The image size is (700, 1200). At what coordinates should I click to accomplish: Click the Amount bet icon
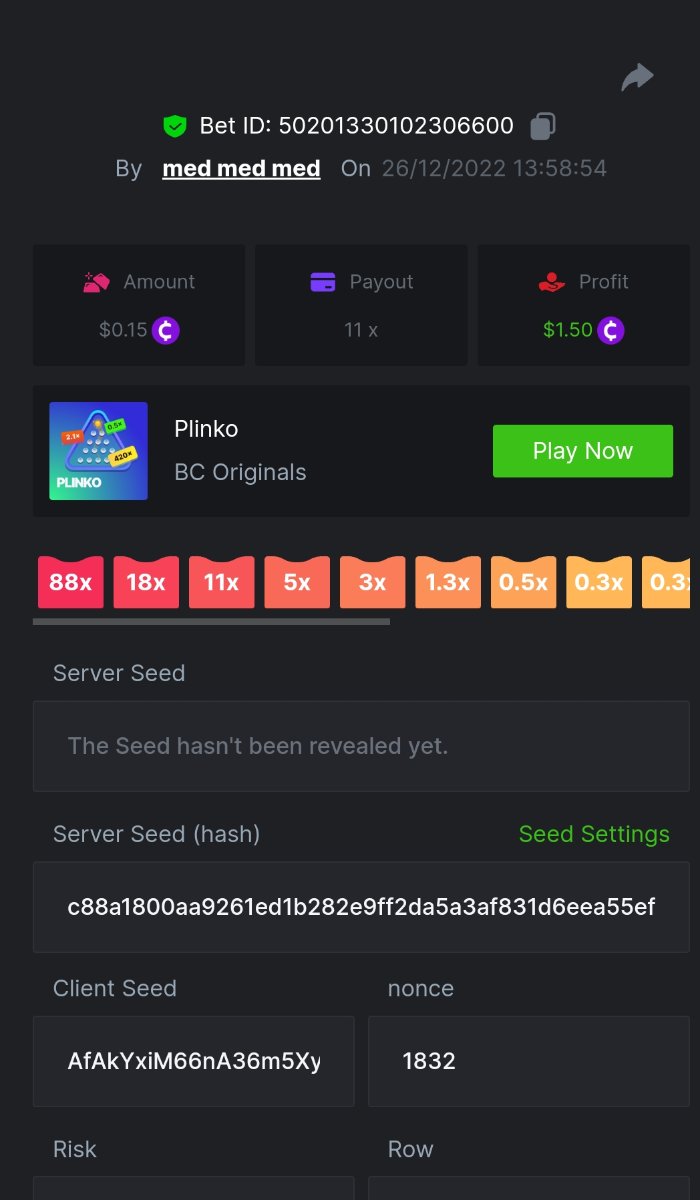(96, 282)
